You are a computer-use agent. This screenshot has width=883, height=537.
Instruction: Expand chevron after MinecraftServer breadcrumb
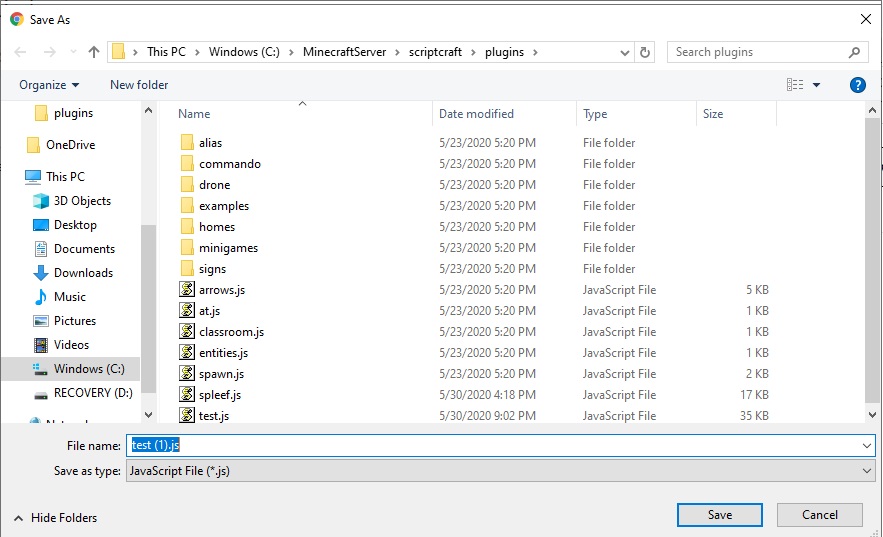397,52
